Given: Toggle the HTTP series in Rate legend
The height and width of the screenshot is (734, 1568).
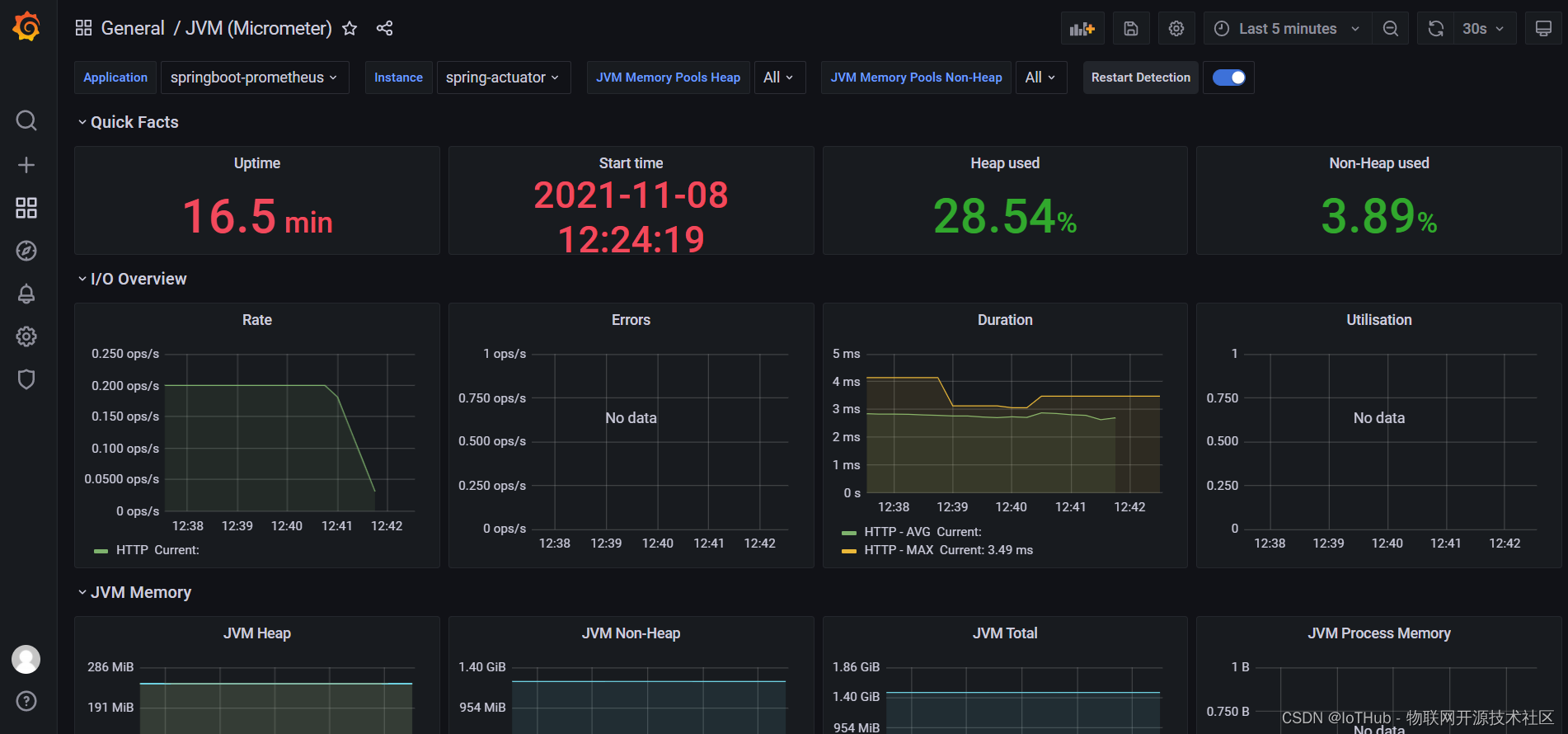Looking at the screenshot, I should (x=132, y=550).
